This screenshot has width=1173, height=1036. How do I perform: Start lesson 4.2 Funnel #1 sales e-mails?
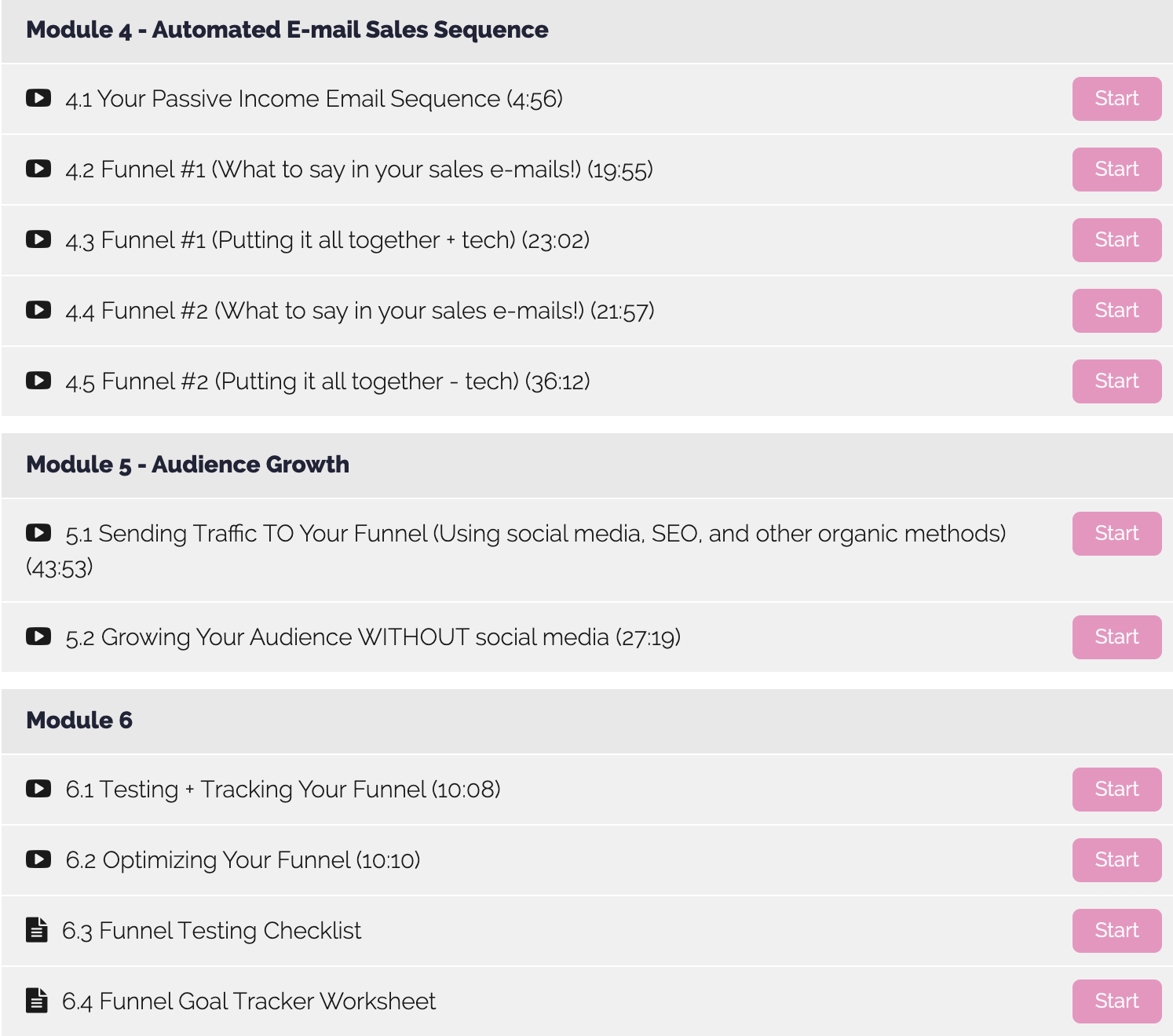(1116, 170)
